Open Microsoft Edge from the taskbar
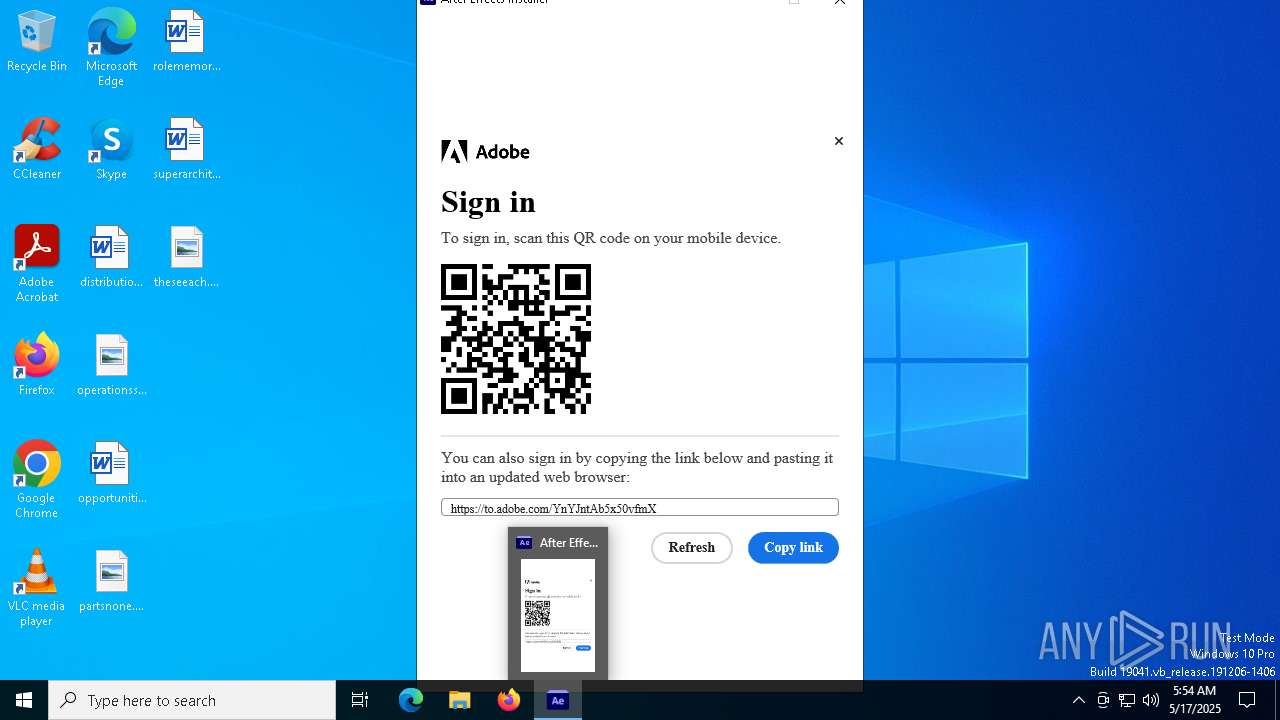This screenshot has height=720, width=1280. pos(411,700)
